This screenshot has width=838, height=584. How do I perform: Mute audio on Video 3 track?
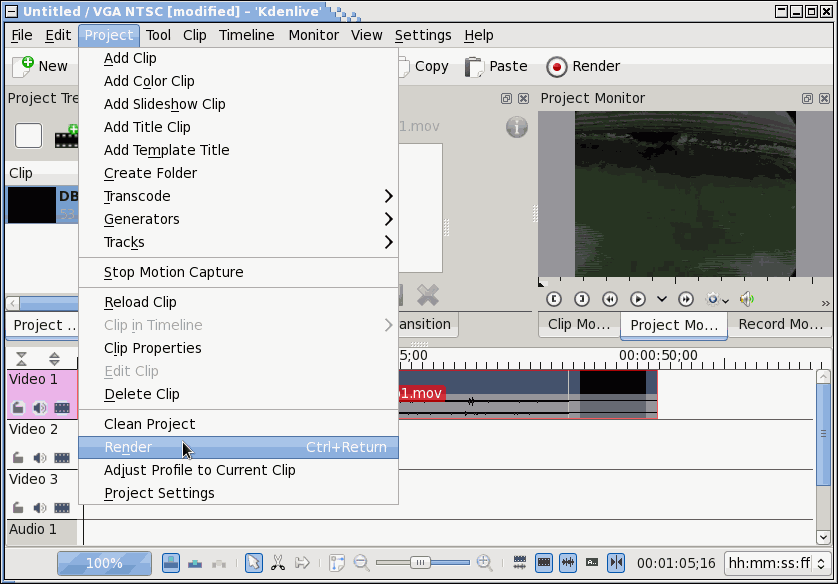coord(40,508)
